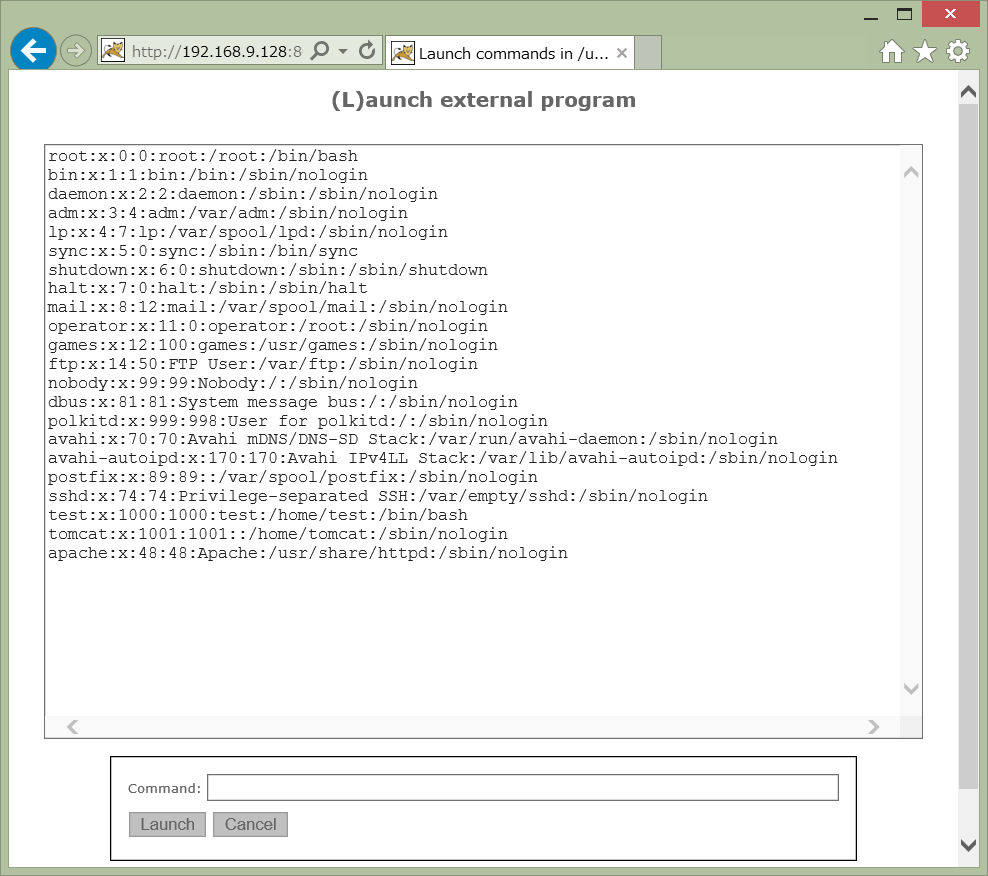This screenshot has height=876, width=988.
Task: Click output box scroll right arrow
Action: pyautogui.click(x=873, y=727)
